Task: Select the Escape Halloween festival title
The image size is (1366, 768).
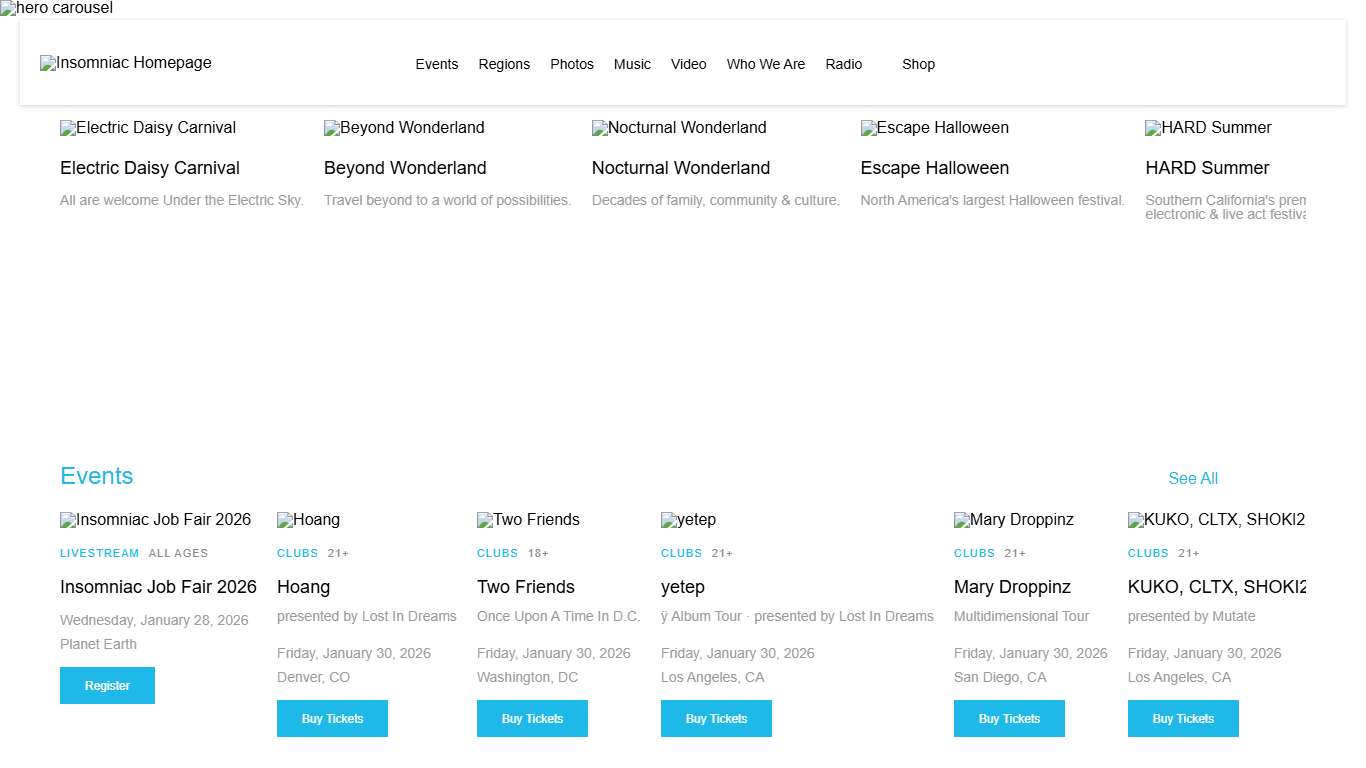Action: (935, 168)
